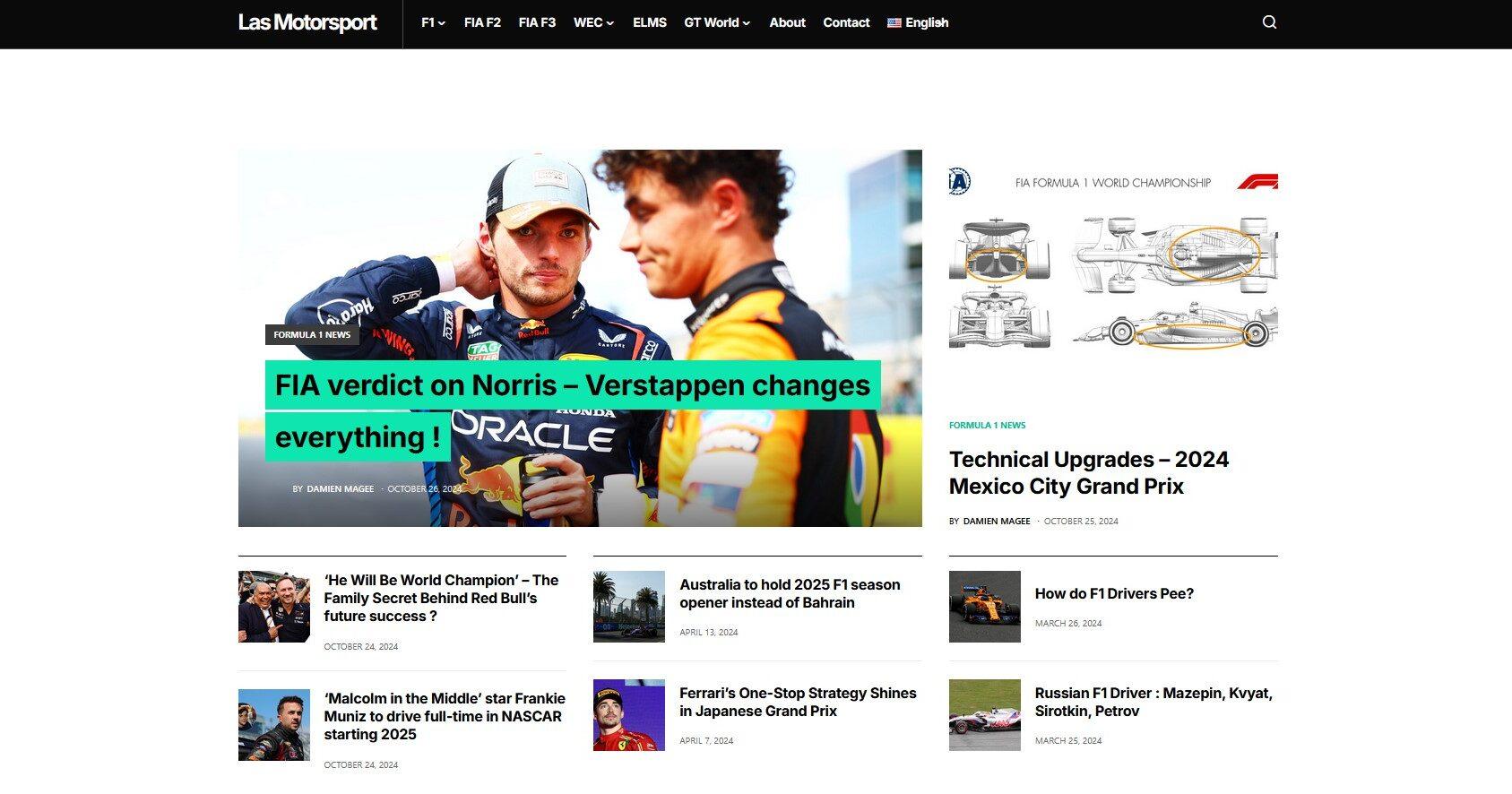Open Australia season opener thumbnail

629,607
